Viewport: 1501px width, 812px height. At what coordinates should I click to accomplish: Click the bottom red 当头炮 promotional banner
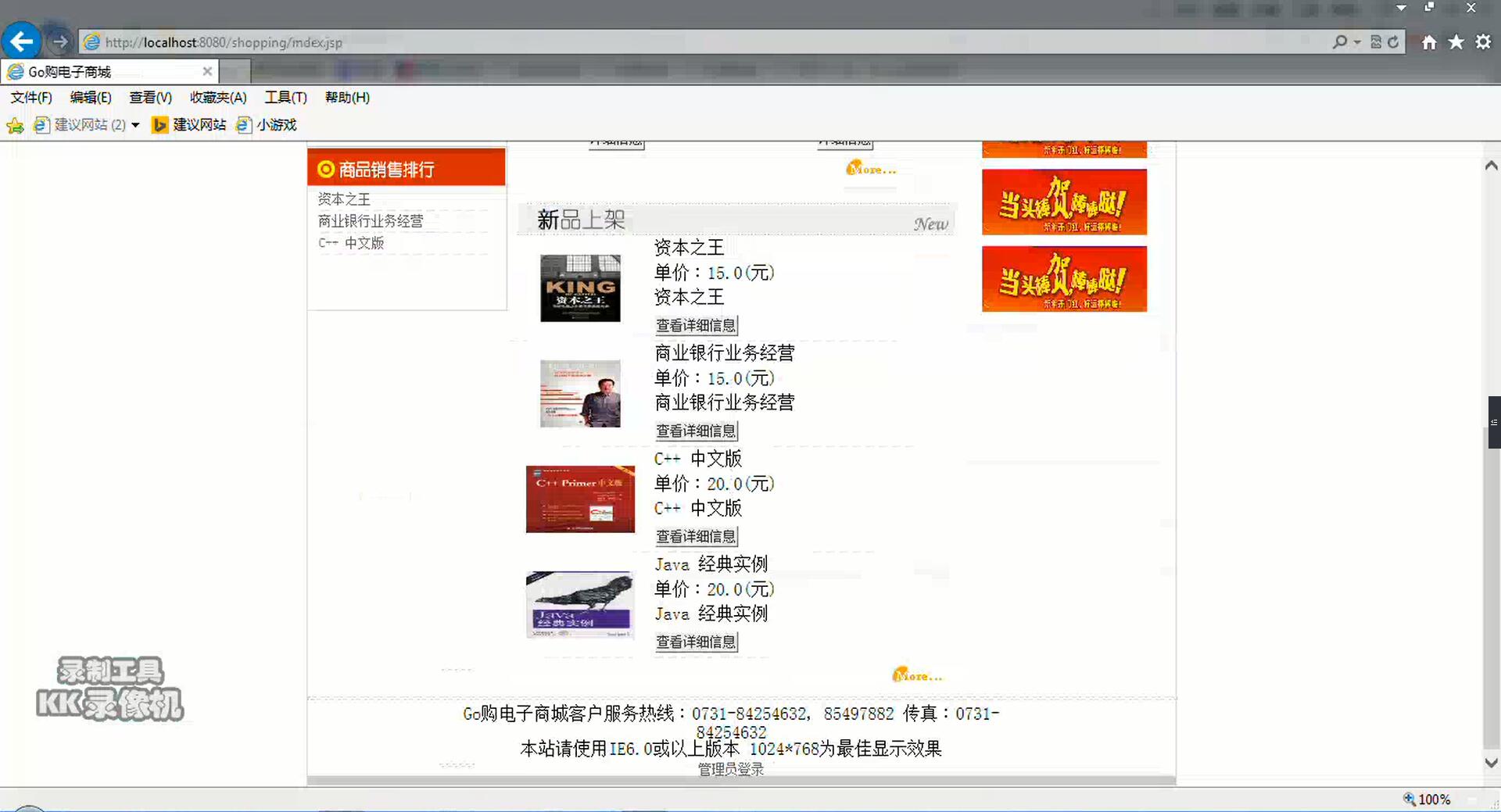(x=1064, y=279)
